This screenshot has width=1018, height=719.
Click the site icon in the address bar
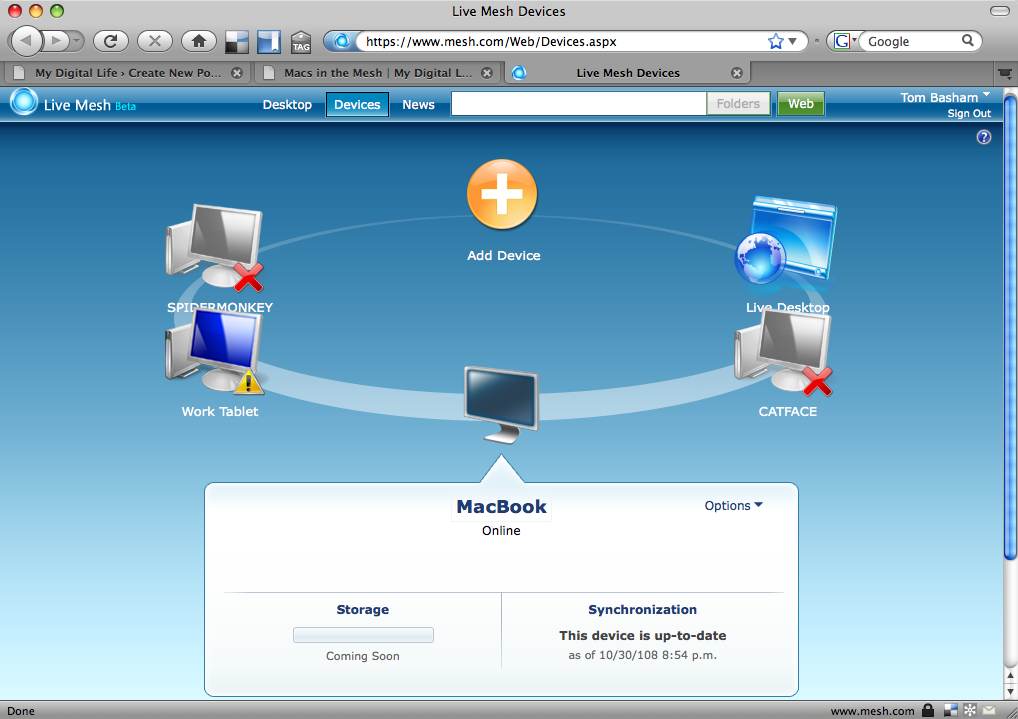[x=341, y=41]
